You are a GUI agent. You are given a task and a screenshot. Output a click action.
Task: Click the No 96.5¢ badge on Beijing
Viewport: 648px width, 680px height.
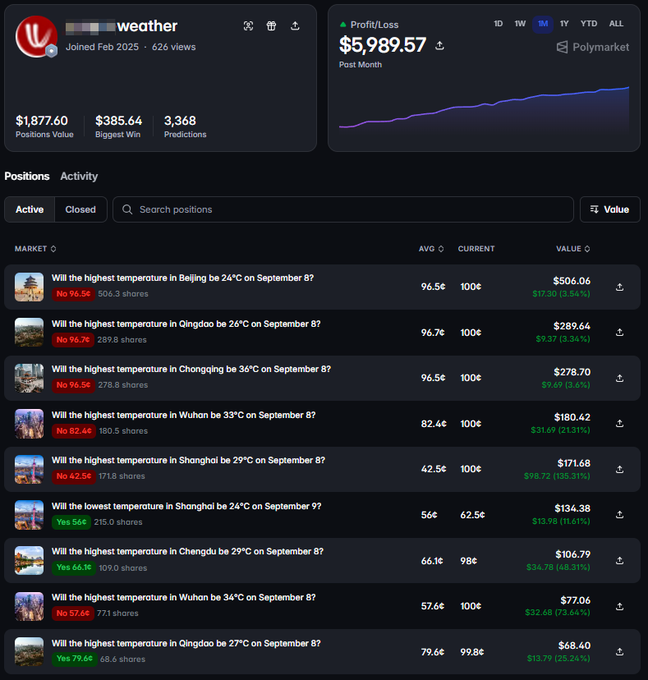click(x=73, y=294)
